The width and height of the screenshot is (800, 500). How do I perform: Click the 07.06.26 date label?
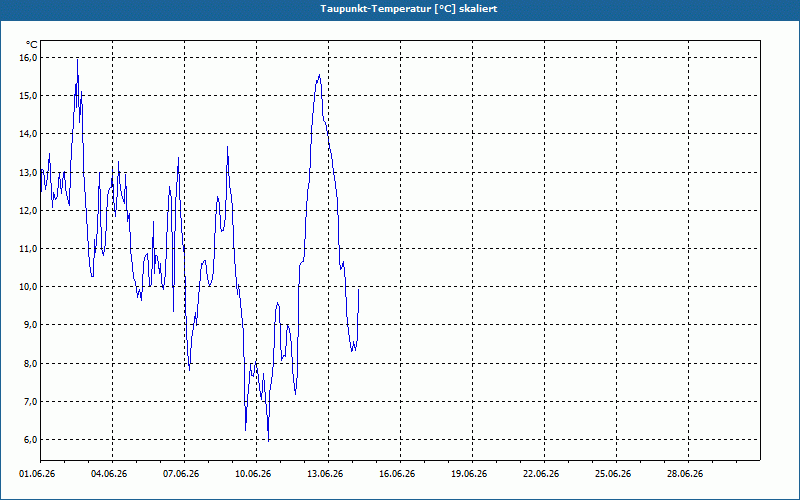tap(181, 474)
